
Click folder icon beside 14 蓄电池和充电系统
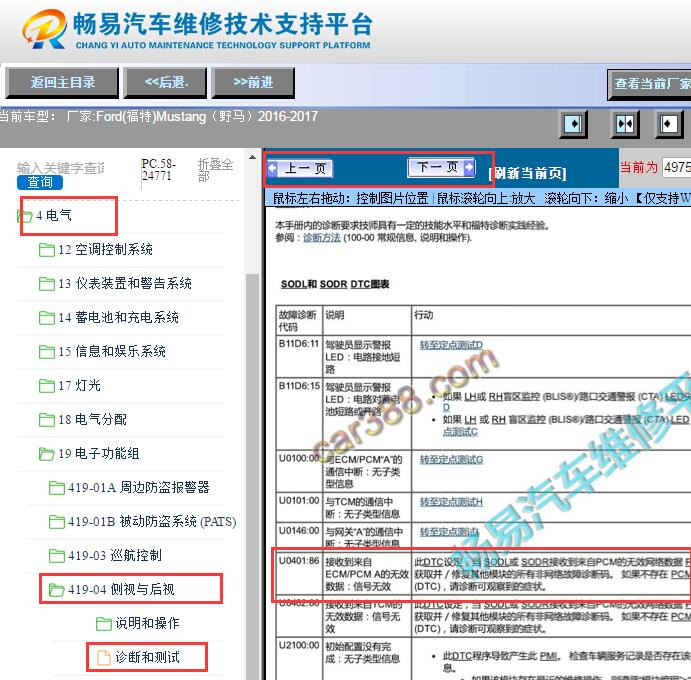click(47, 318)
